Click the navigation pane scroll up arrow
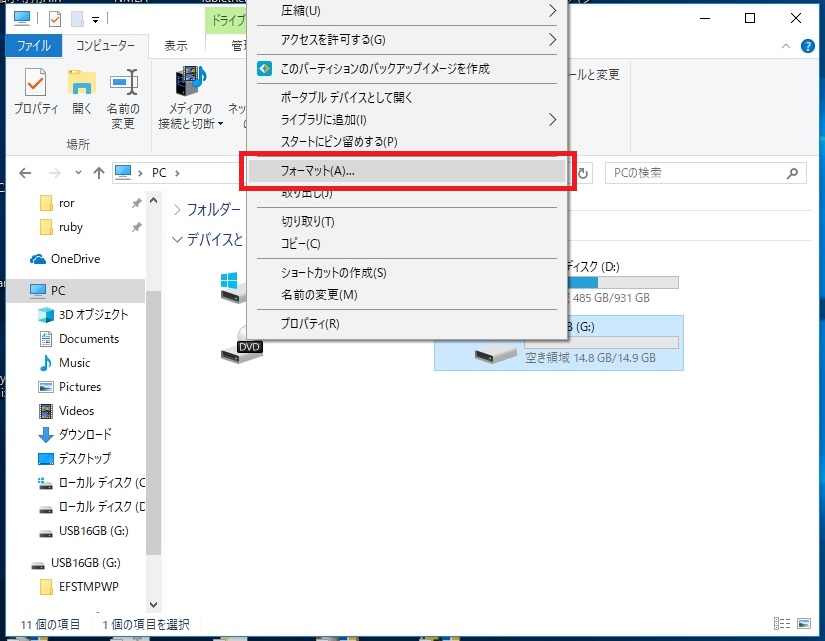The image size is (825, 641). point(154,201)
